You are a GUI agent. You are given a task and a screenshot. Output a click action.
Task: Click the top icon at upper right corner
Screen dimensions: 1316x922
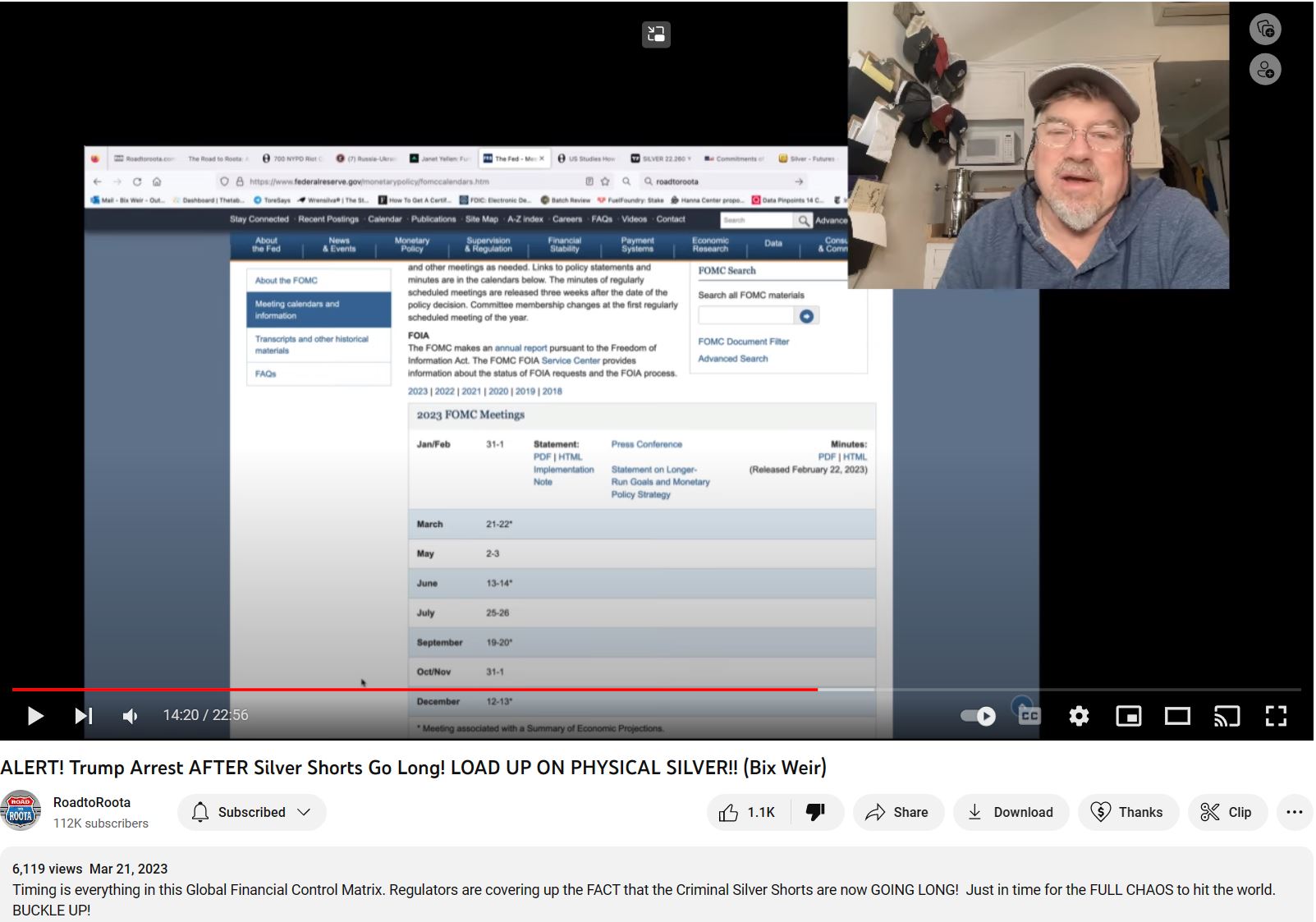(x=1265, y=30)
